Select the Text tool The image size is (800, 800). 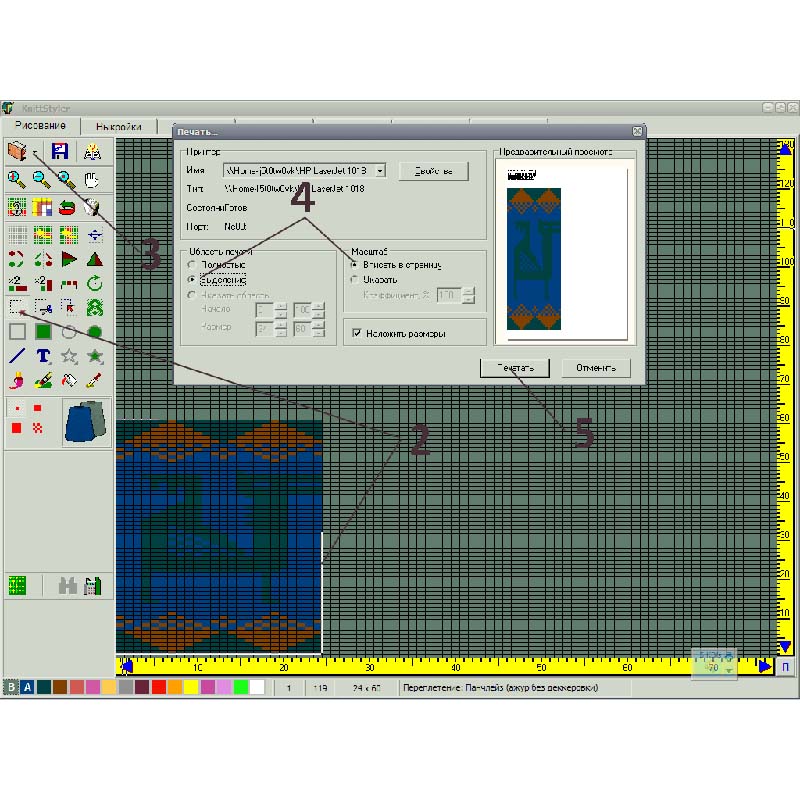[43, 355]
